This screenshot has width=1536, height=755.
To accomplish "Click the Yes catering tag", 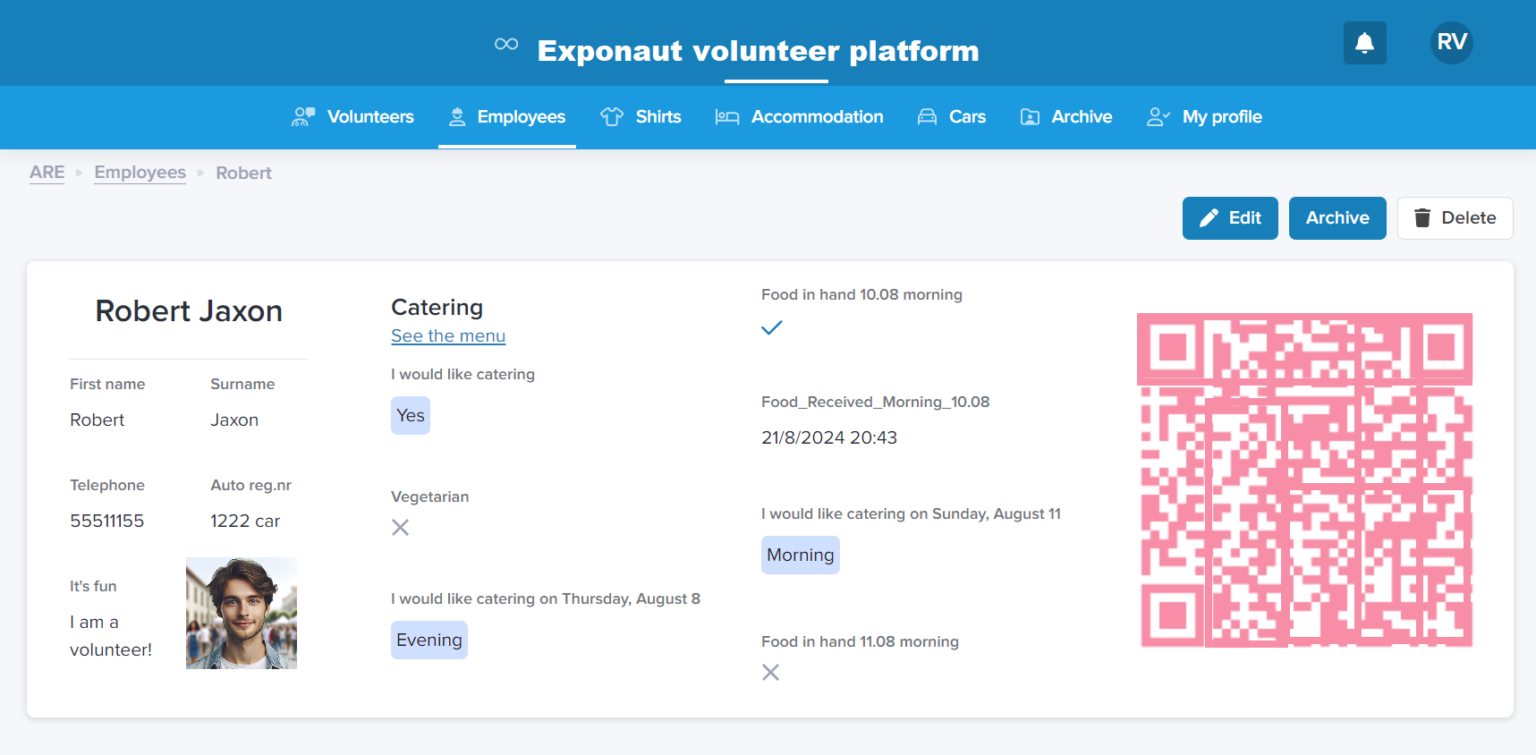I will (x=410, y=415).
